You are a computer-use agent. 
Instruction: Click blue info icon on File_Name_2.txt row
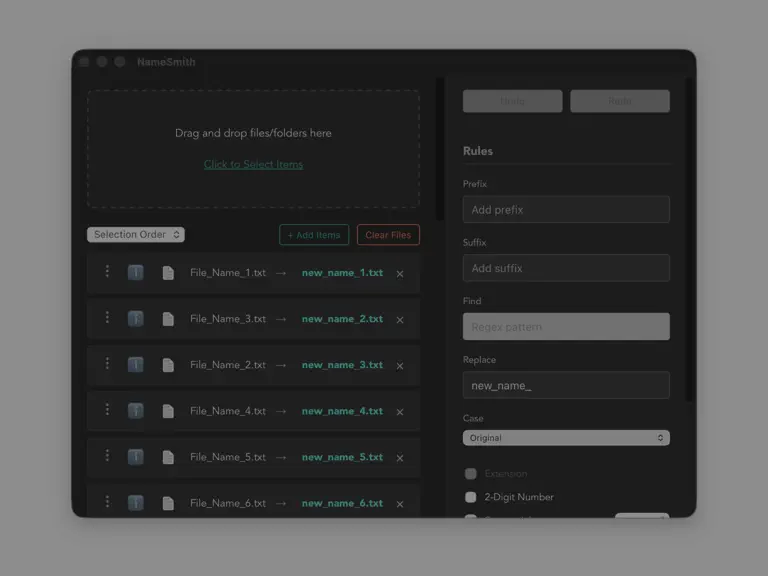click(136, 364)
